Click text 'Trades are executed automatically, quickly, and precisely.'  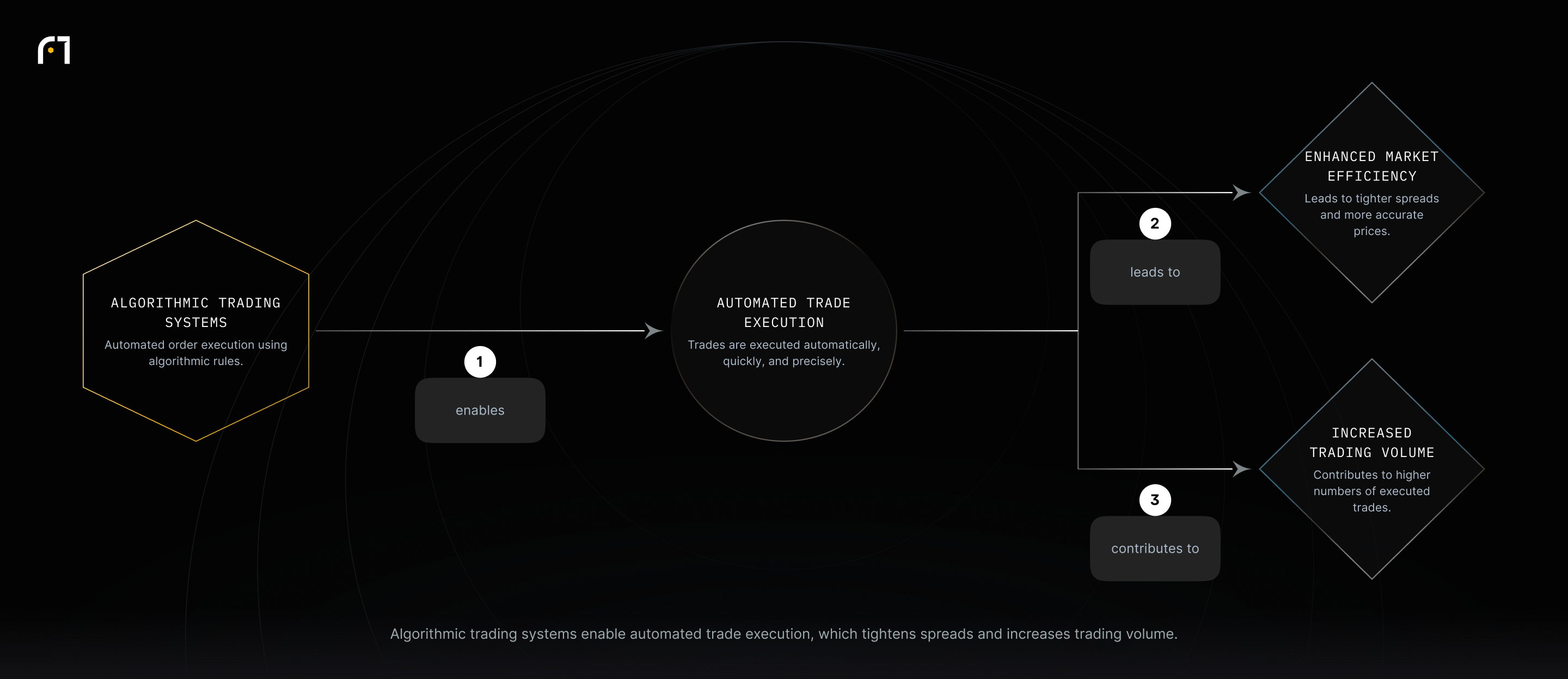tap(783, 353)
